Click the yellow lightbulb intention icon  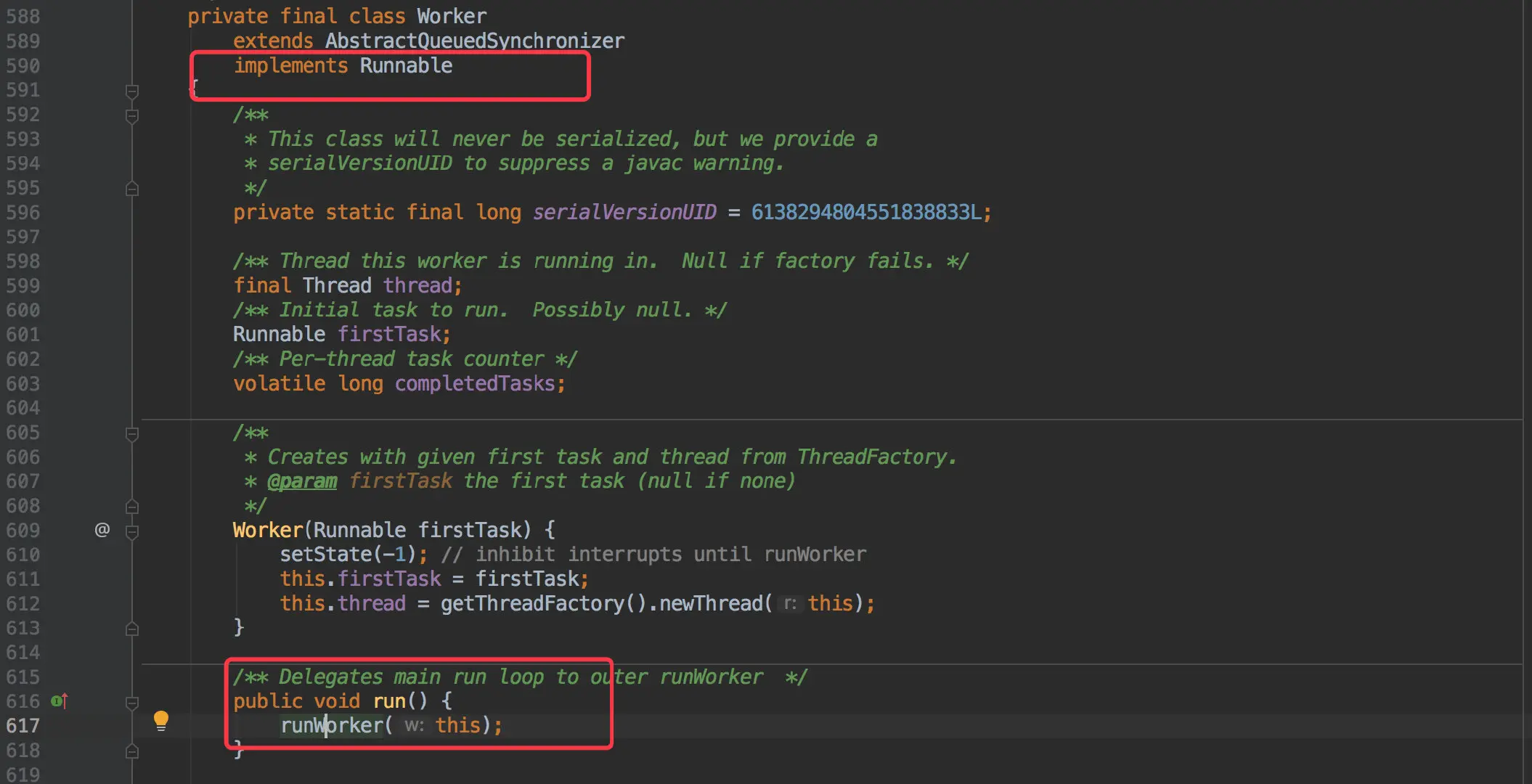click(161, 720)
